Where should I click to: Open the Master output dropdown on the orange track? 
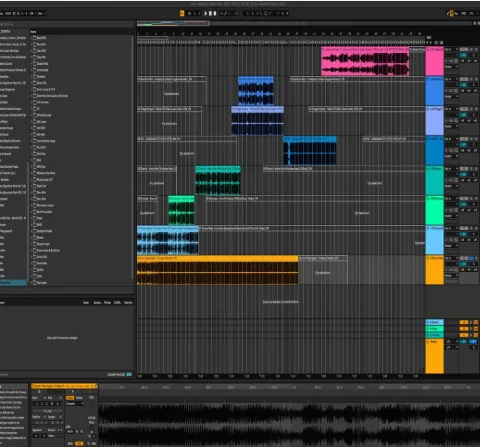tap(452, 275)
